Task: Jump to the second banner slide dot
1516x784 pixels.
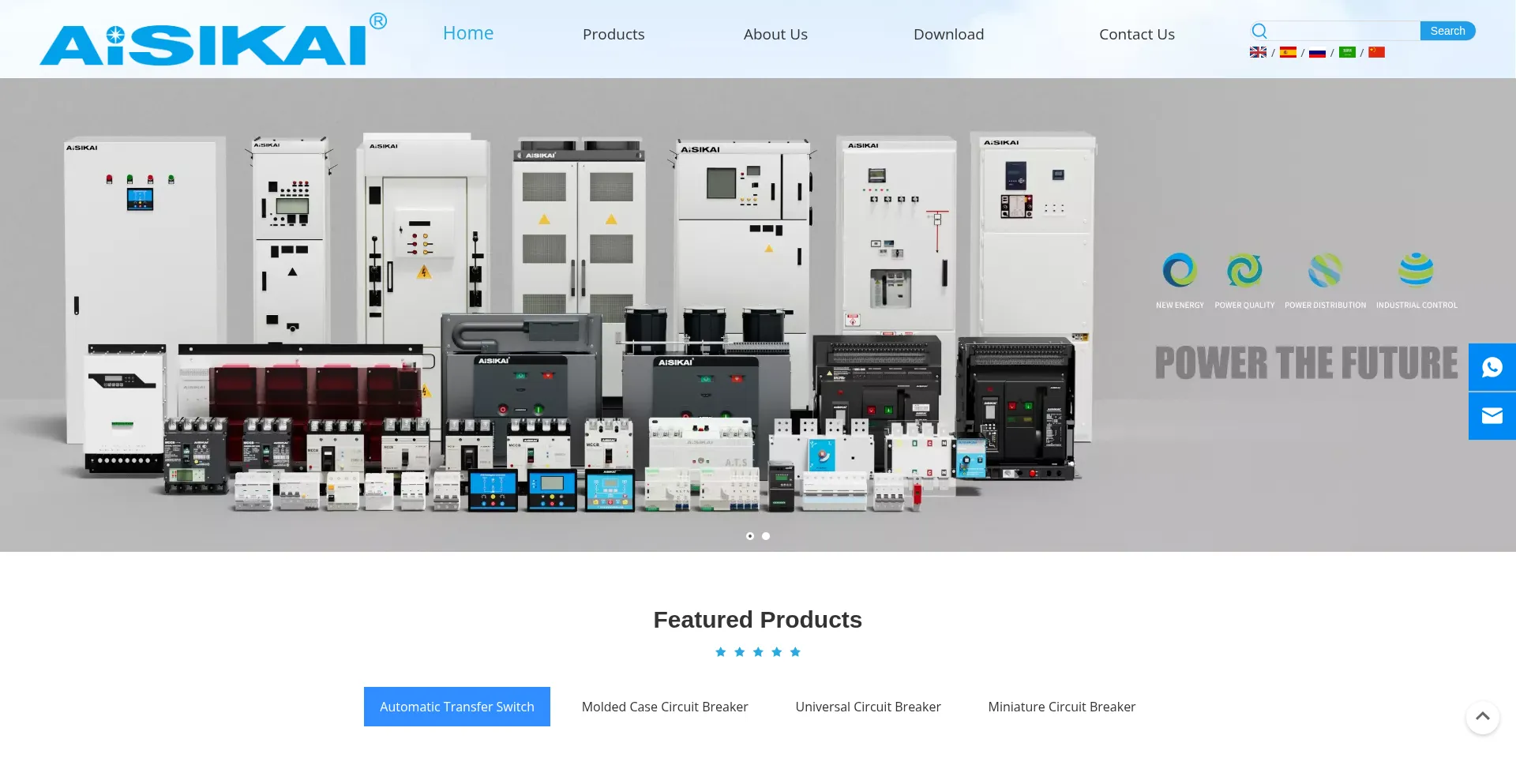Action: [x=766, y=536]
